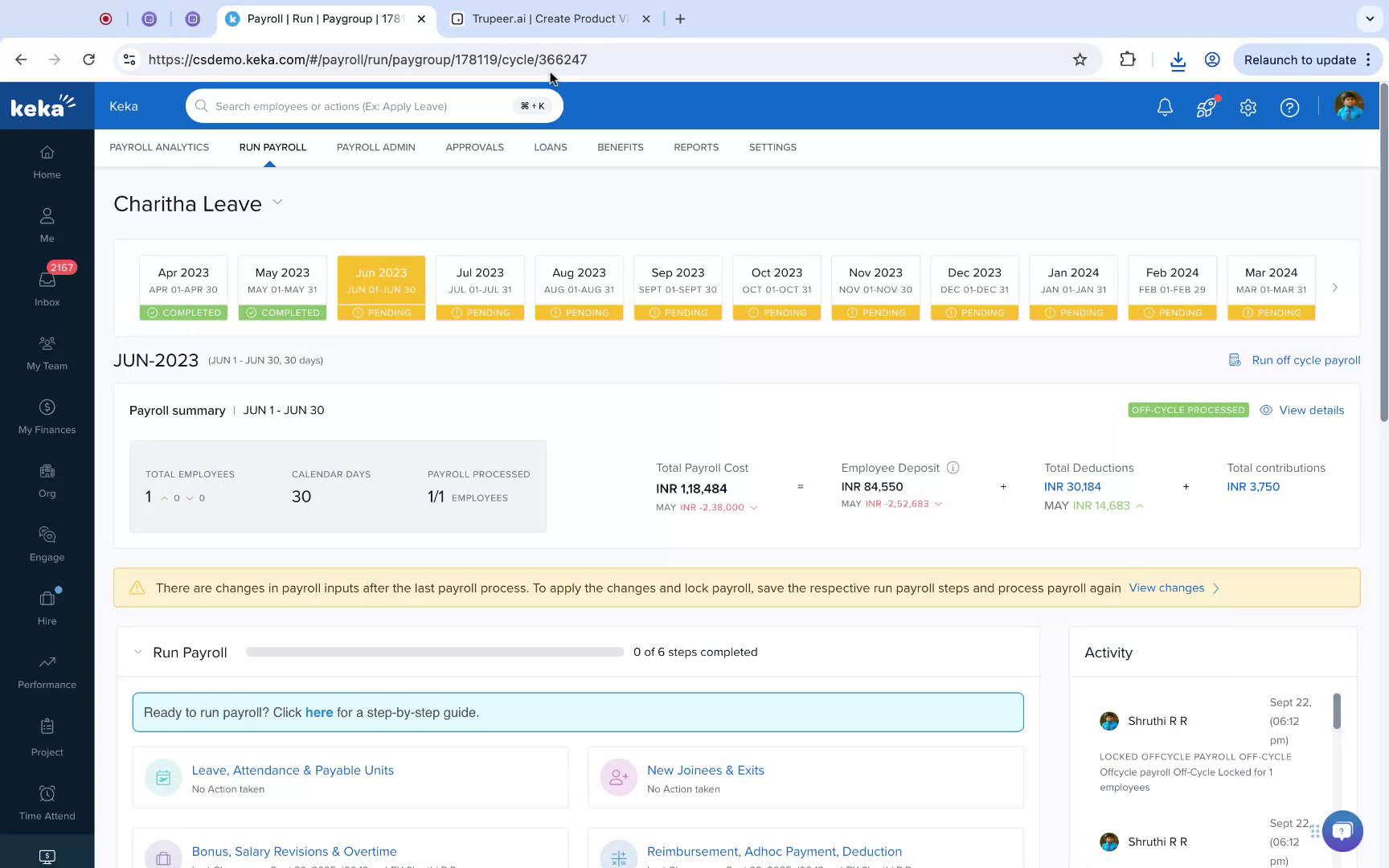
Task: Expand the MAY payroll cost comparison chevron
Action: click(x=753, y=507)
